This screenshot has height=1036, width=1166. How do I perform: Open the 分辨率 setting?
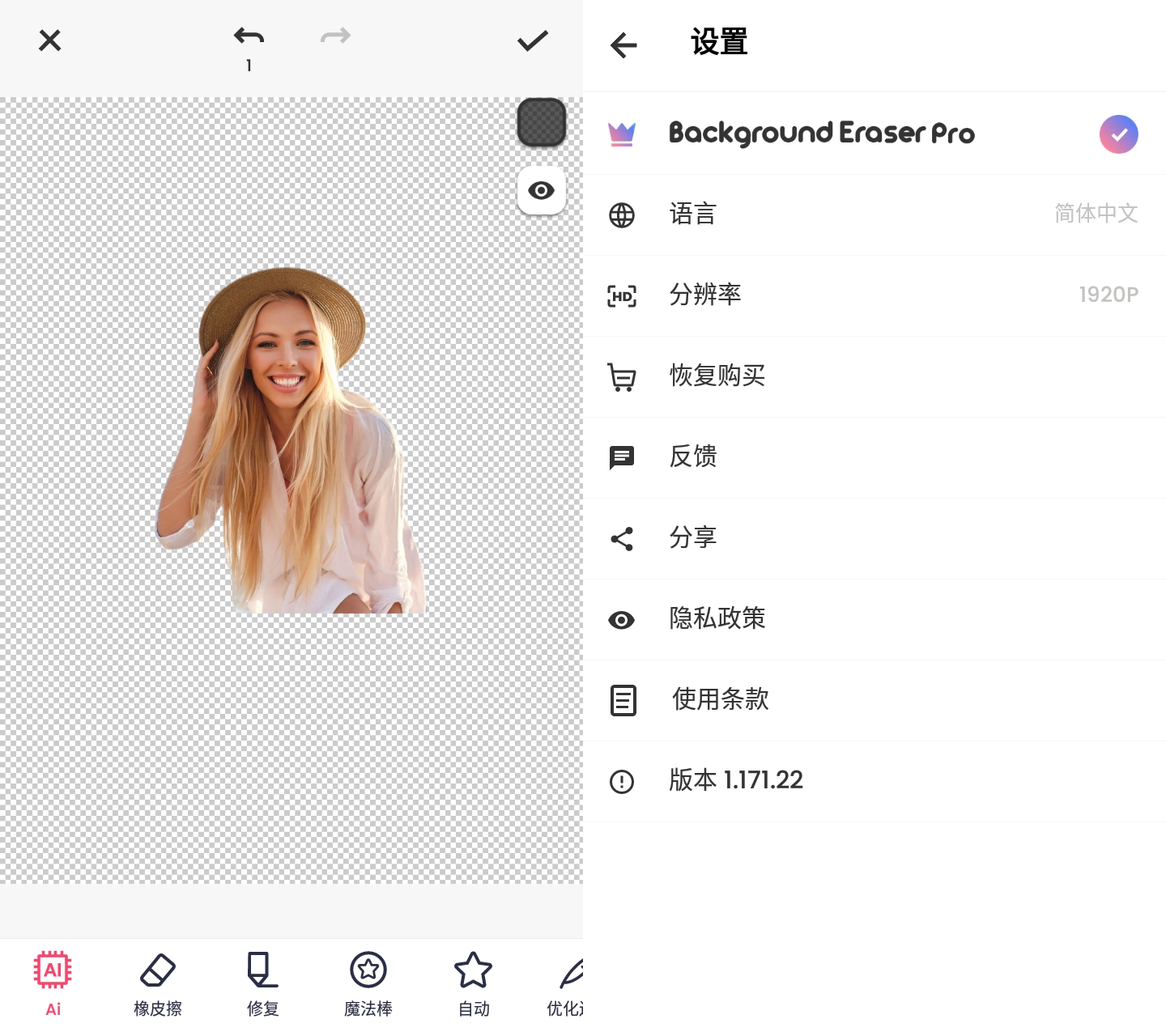(874, 295)
